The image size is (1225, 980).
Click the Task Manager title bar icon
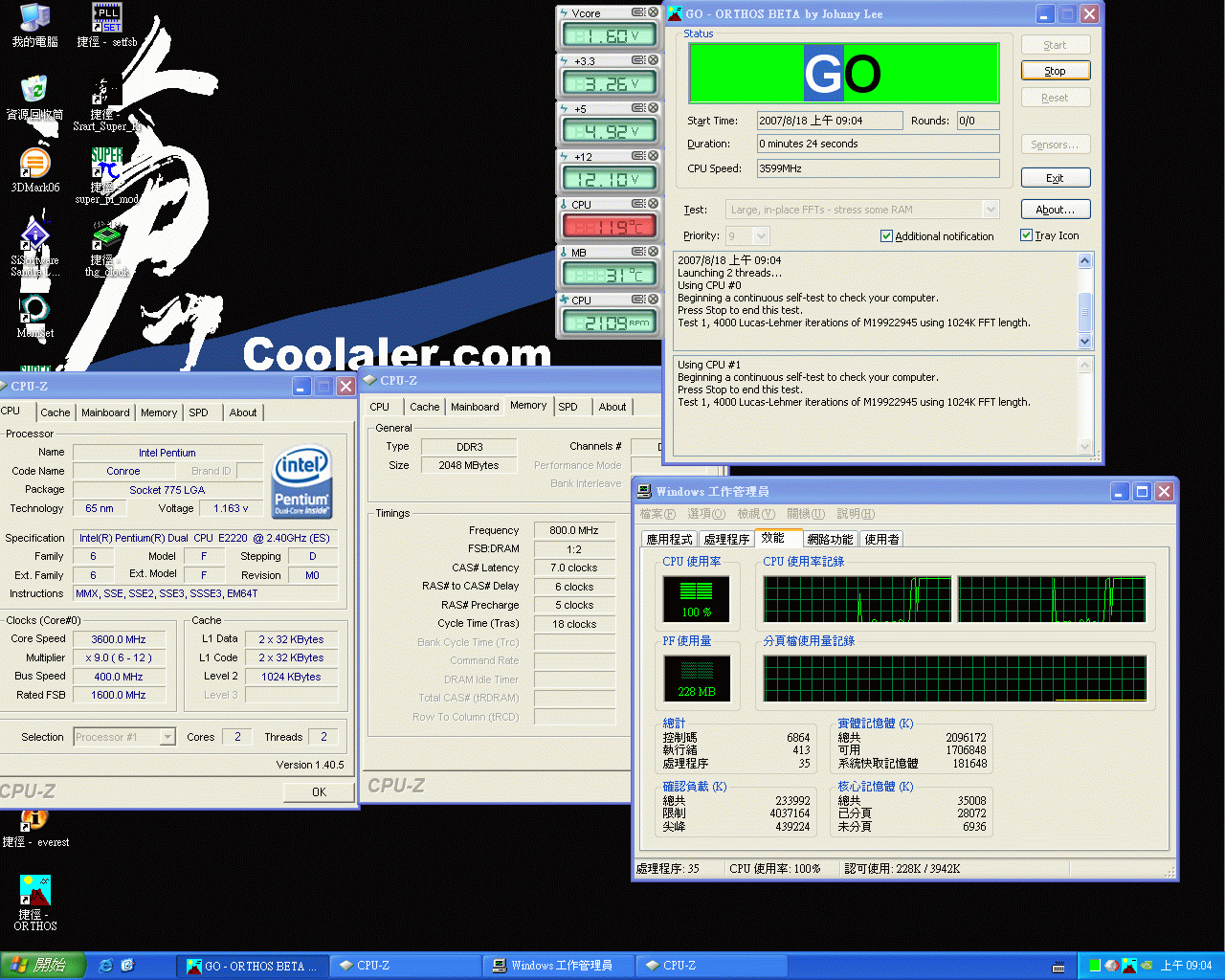(645, 492)
